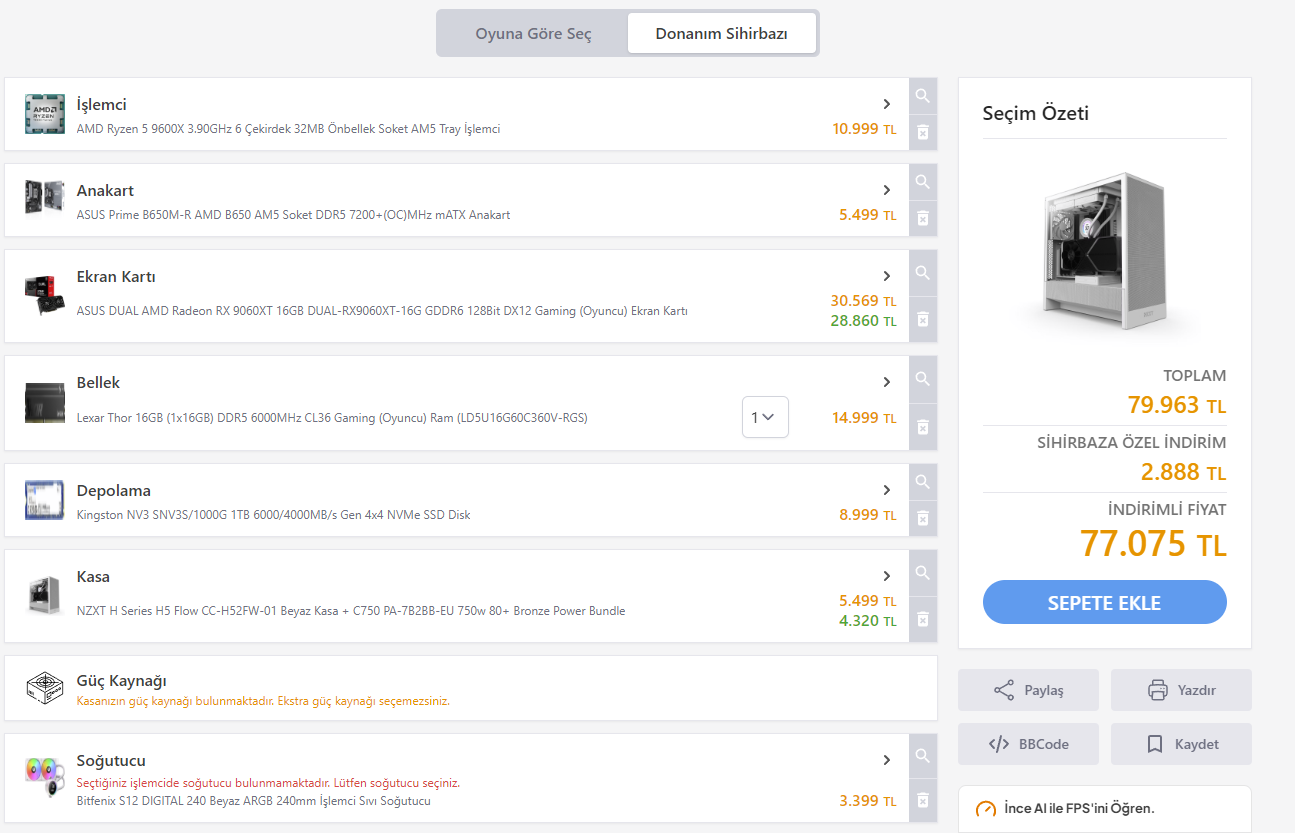Viewport: 1295px width, 833px height.
Task: Print the build with Yazdır
Action: point(1181,690)
